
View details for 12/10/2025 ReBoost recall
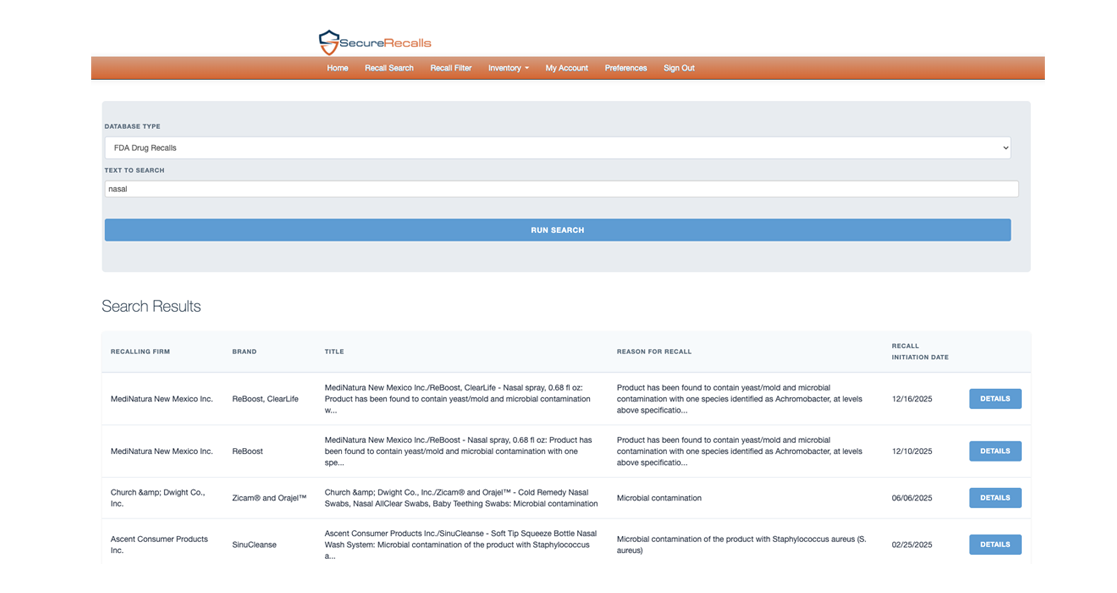click(x=995, y=451)
